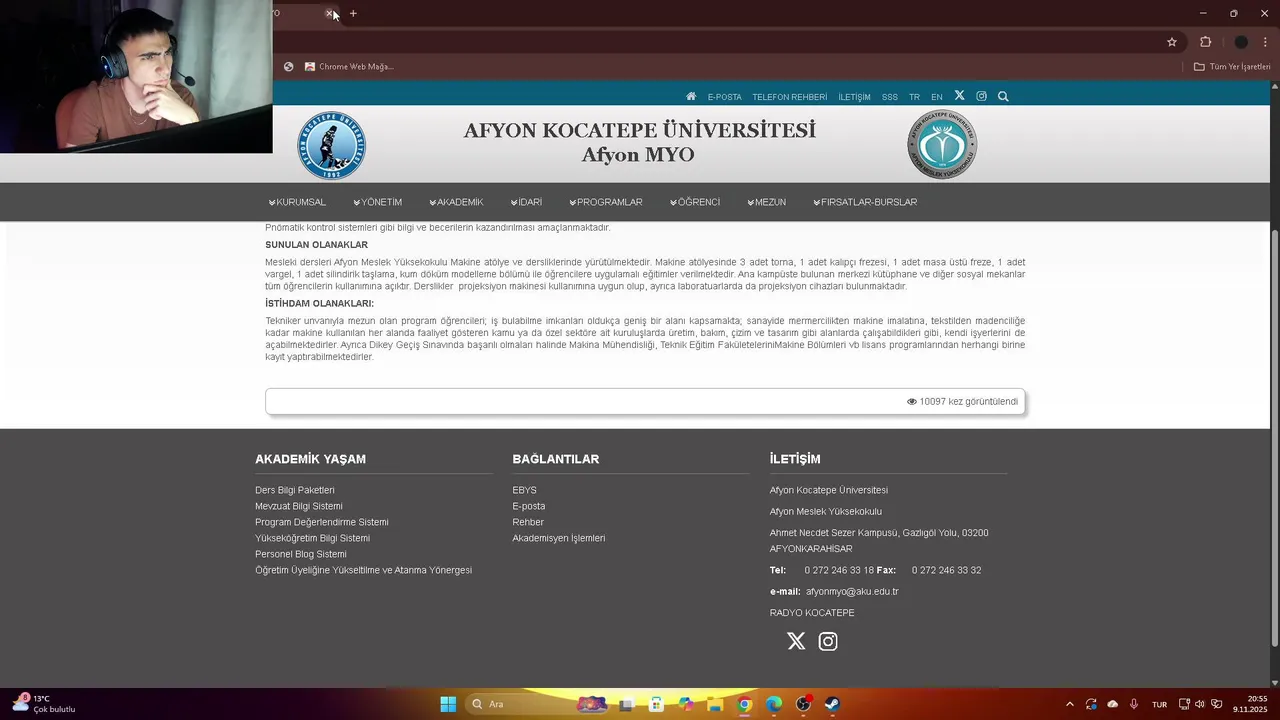Open X (Twitter) icon in top bar
The image size is (1280, 720).
pos(959,96)
